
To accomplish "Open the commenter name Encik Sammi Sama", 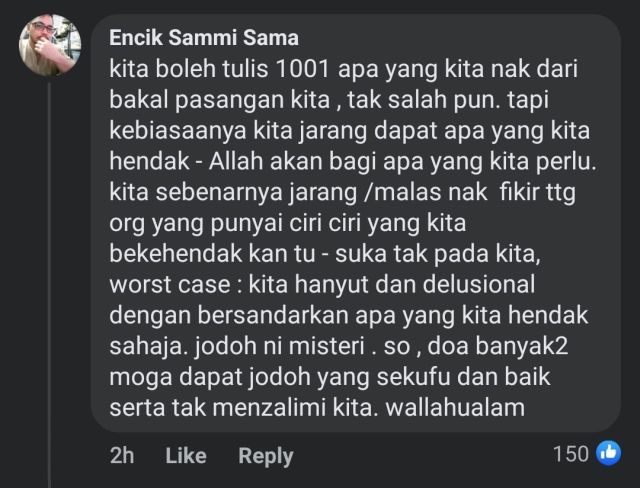I will tap(204, 38).
